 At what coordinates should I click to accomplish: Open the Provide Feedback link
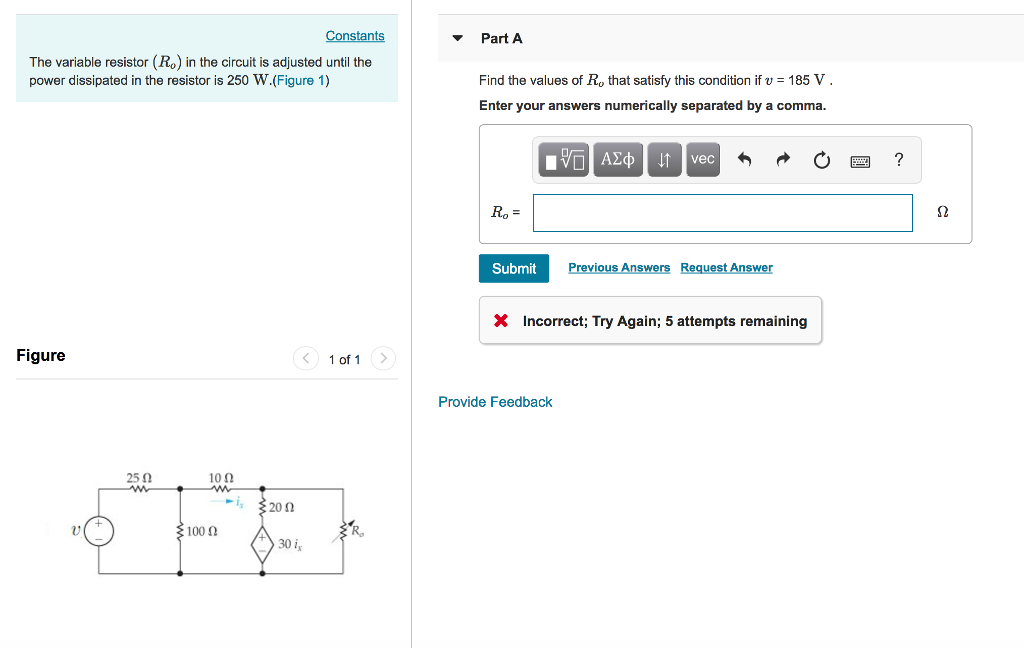[495, 401]
